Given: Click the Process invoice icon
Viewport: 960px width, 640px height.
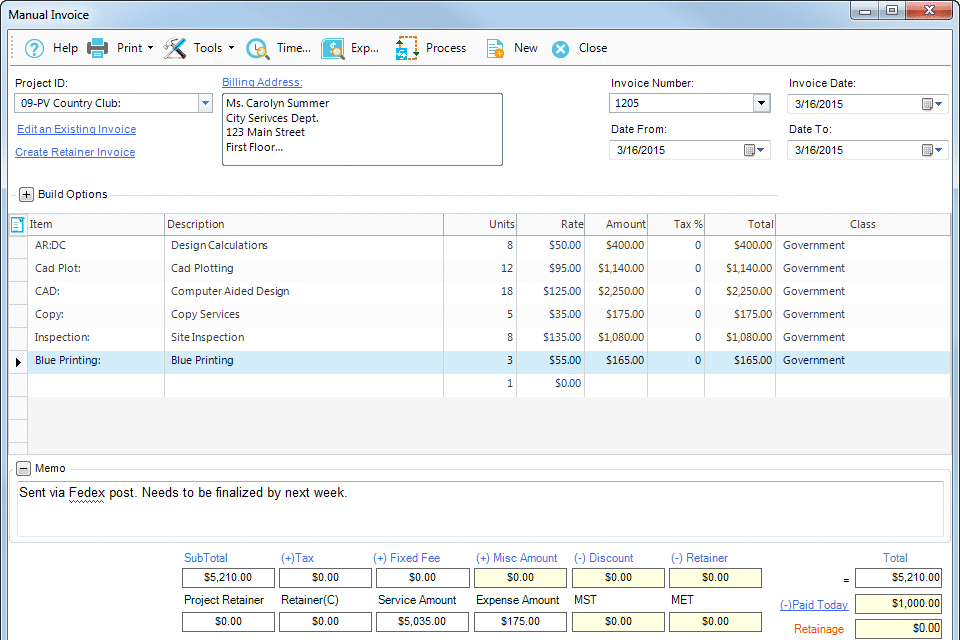Looking at the screenshot, I should click(407, 48).
